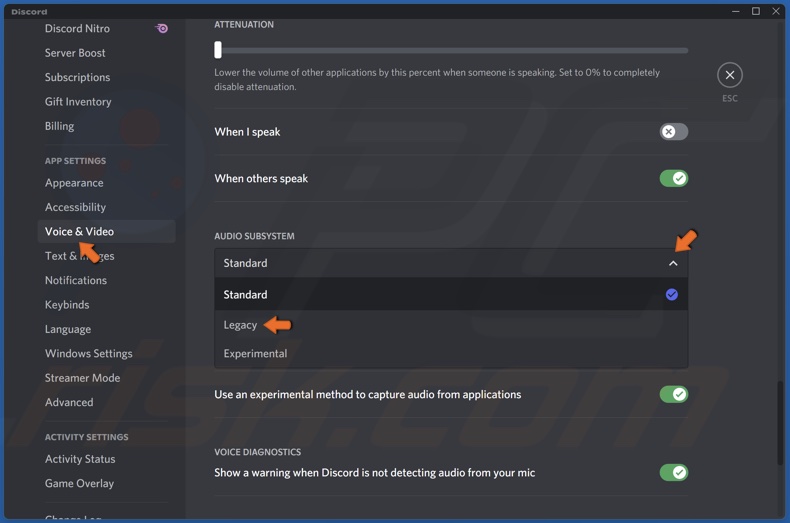Maximize the Discord window
The image size is (790, 523).
pyautogui.click(x=755, y=11)
